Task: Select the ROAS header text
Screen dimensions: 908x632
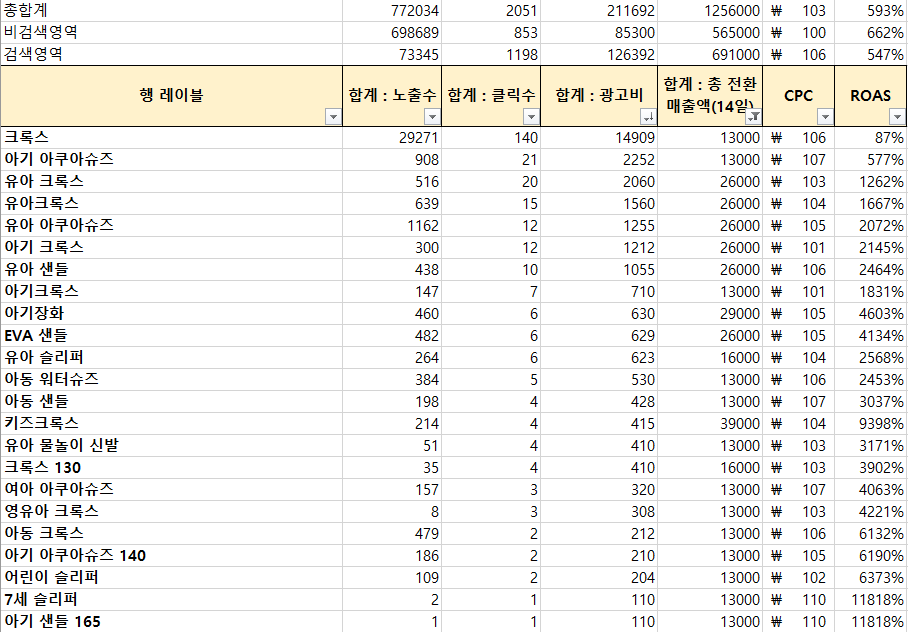Action: coord(870,96)
